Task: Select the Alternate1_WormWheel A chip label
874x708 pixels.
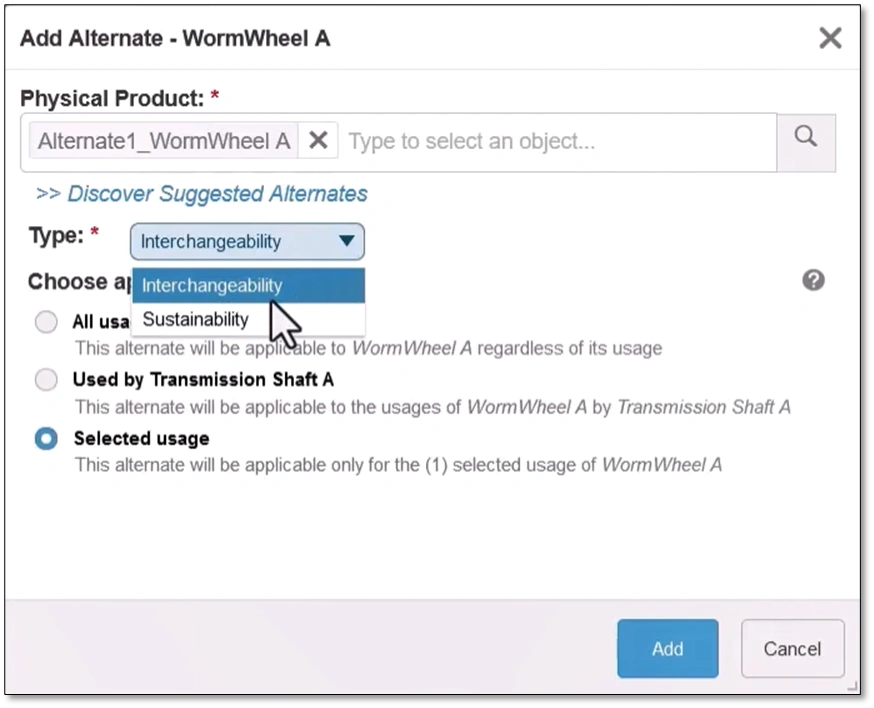Action: 163,141
